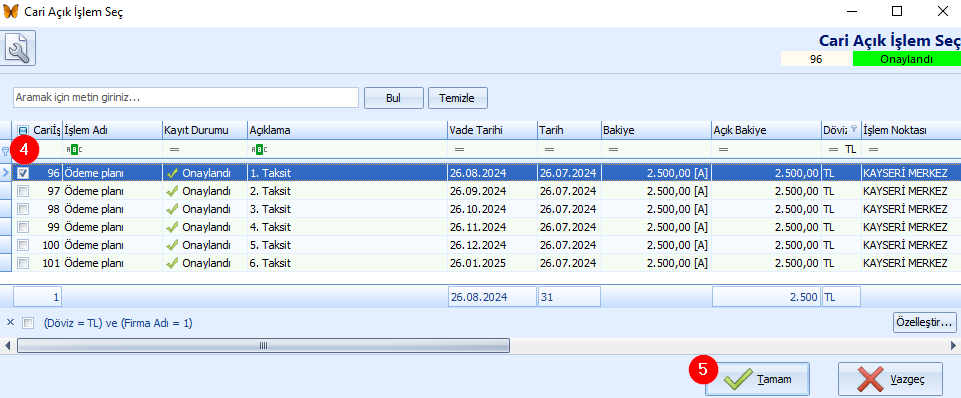The image size is (961, 398).
Task: Toggle the active filter checkbox for Döviz = TL
Action: (28, 323)
